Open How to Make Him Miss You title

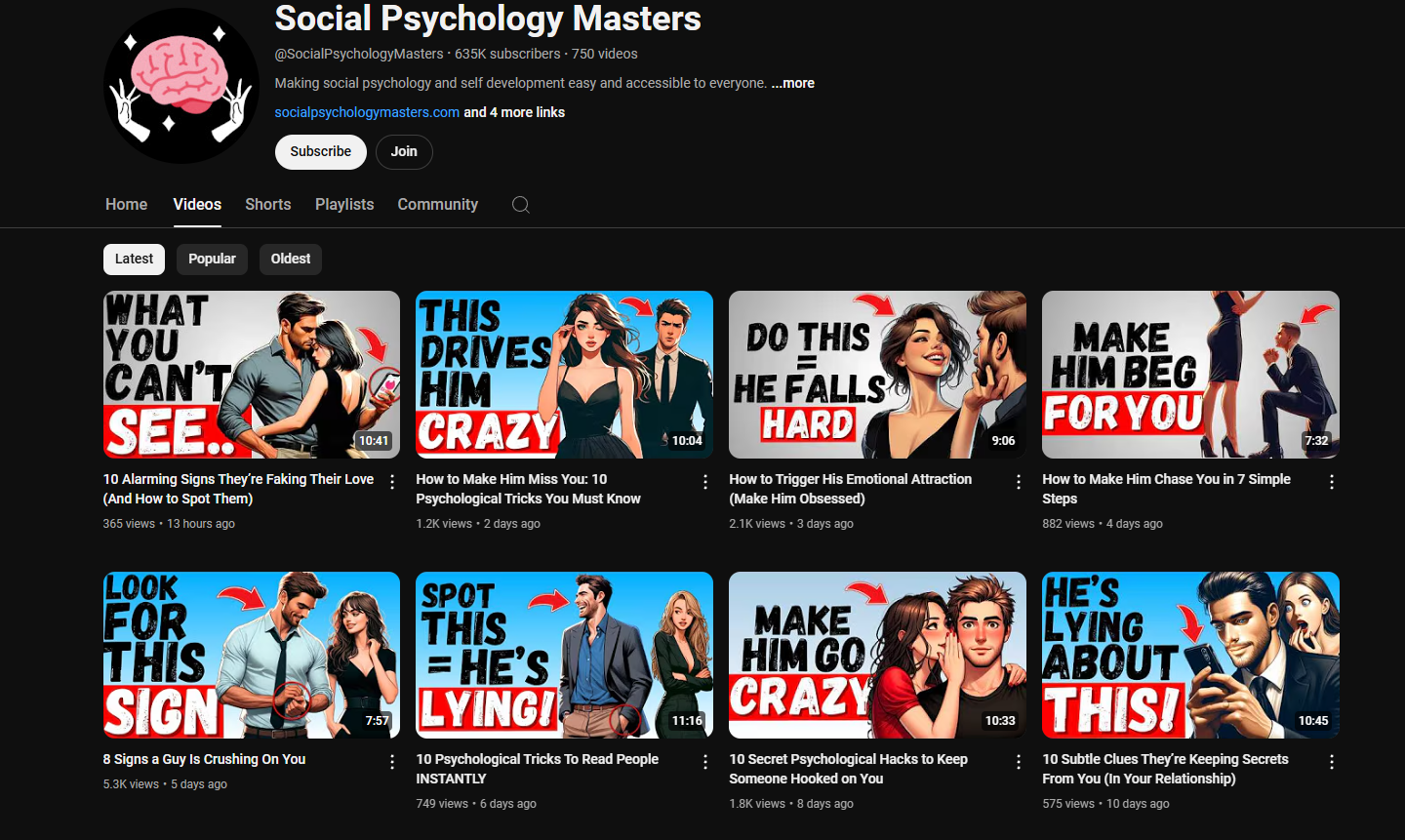pos(528,489)
